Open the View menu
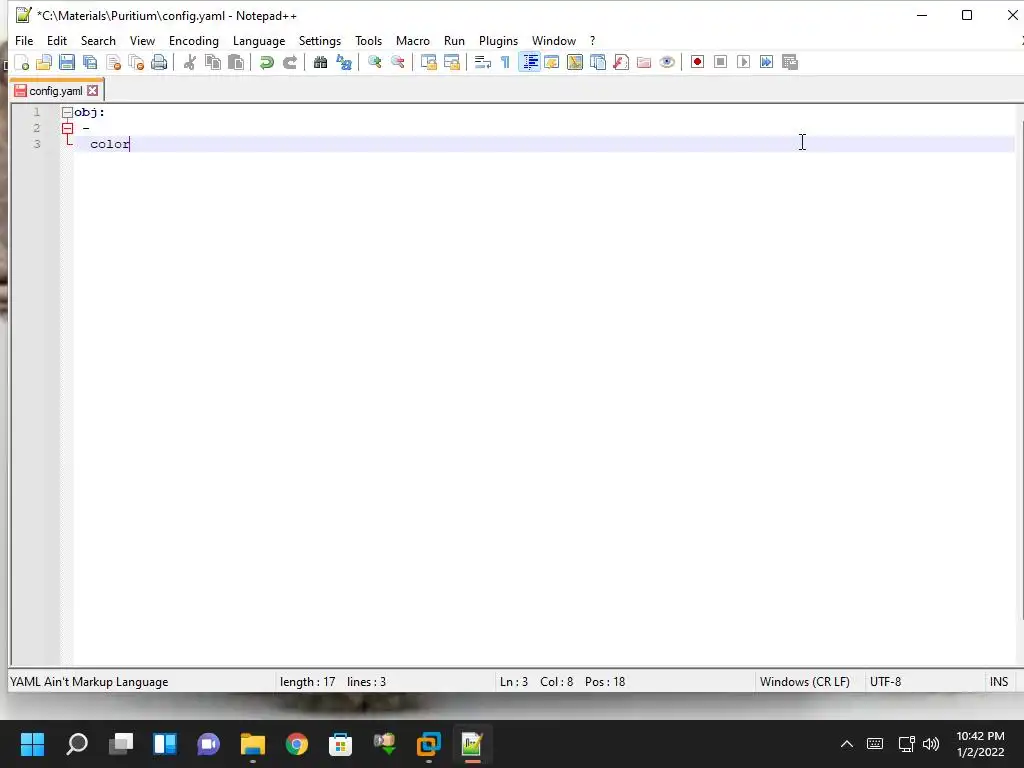This screenshot has width=1024, height=768. (142, 40)
